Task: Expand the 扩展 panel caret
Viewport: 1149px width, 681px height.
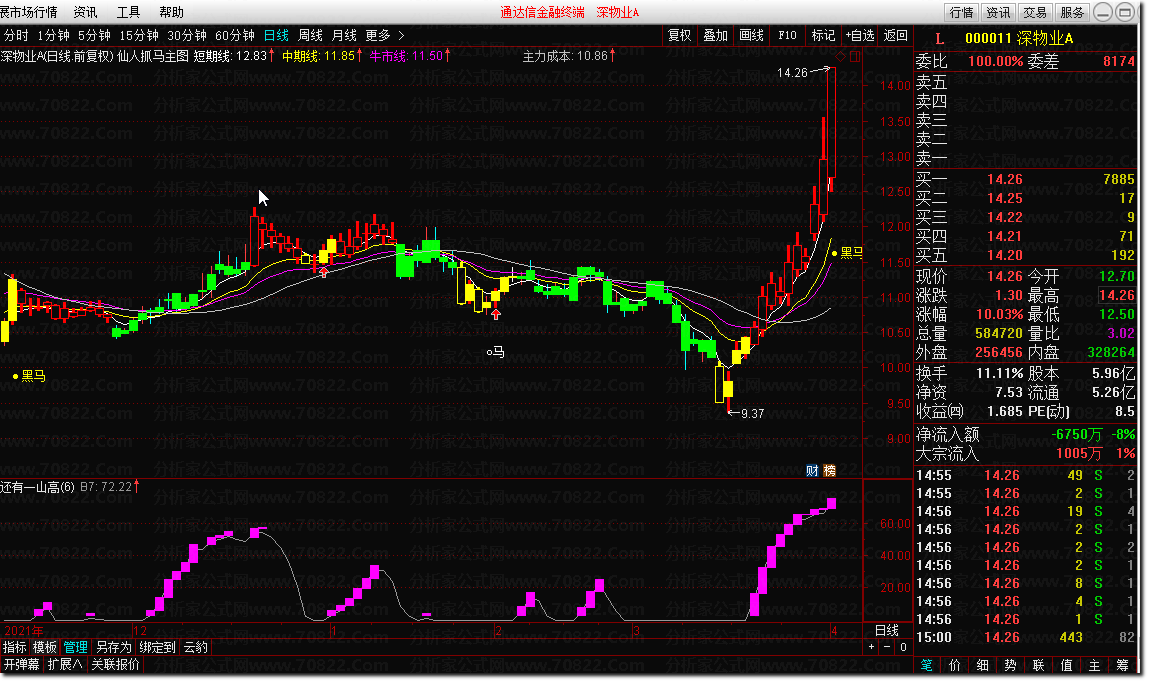Action: tap(78, 665)
